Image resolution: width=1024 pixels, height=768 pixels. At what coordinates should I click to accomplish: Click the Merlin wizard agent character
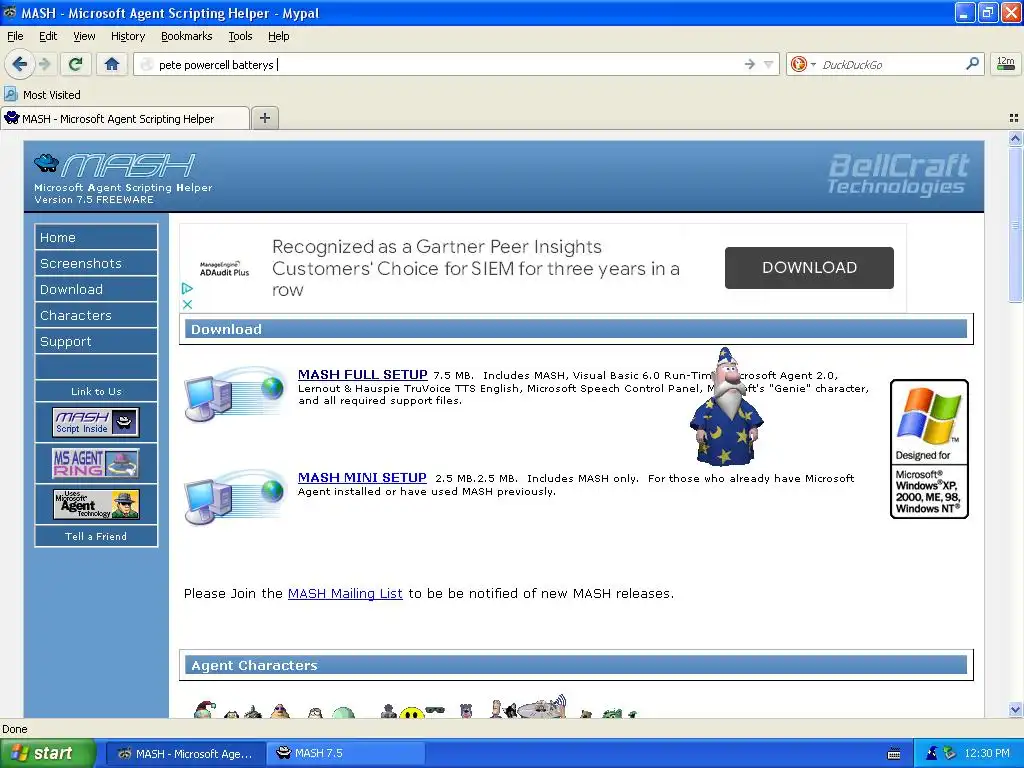(x=726, y=407)
